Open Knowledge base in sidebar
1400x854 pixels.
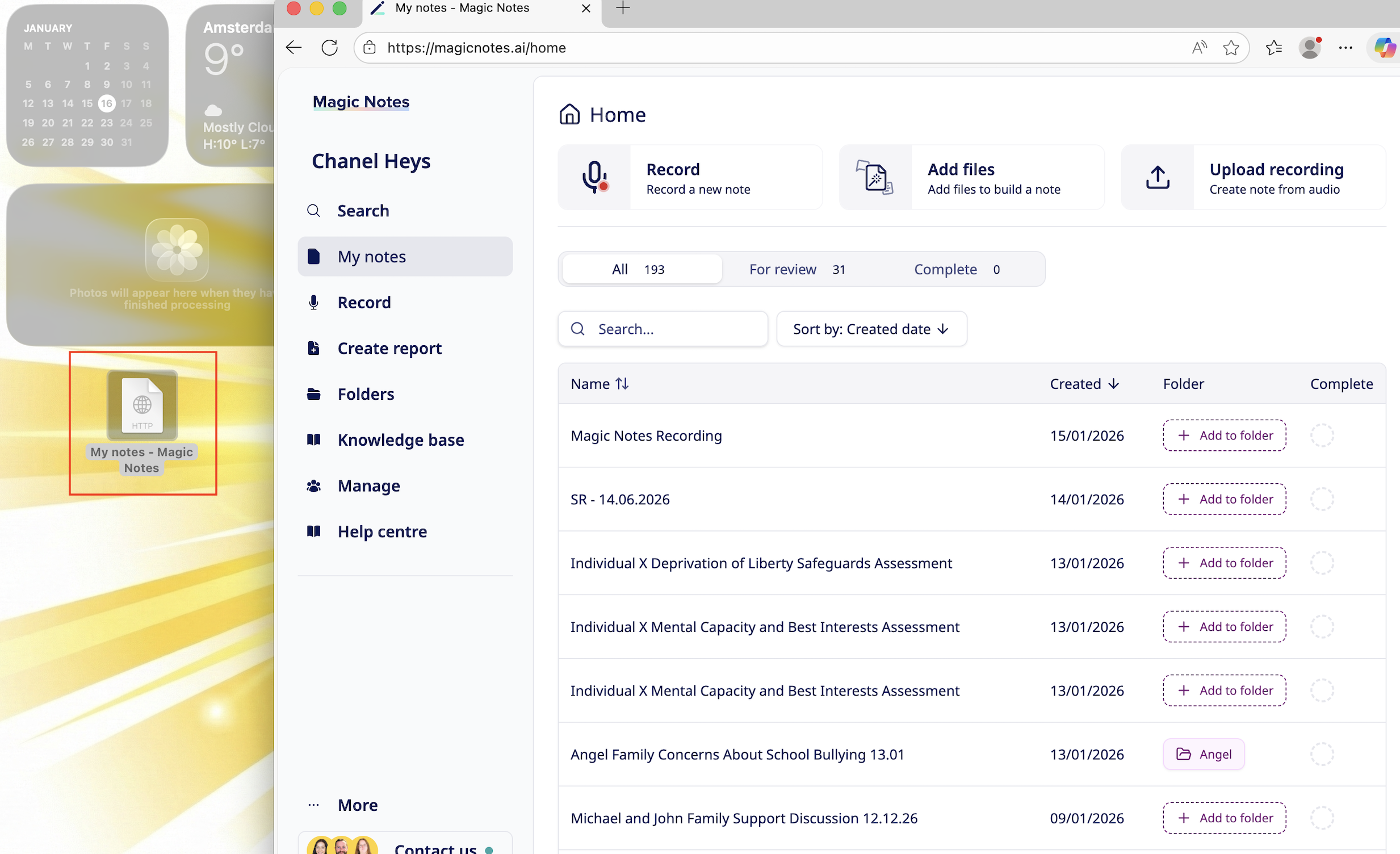[x=400, y=440]
